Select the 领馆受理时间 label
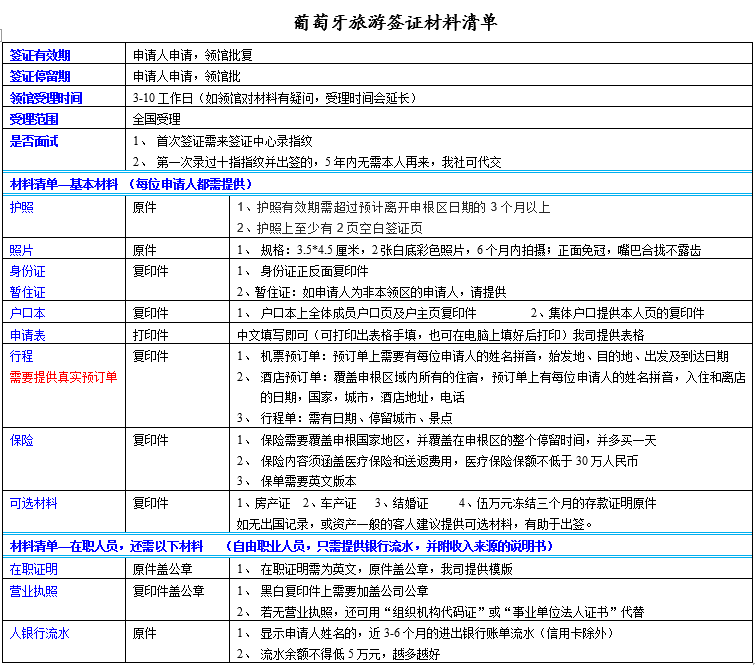This screenshot has width=755, height=665. (x=46, y=98)
